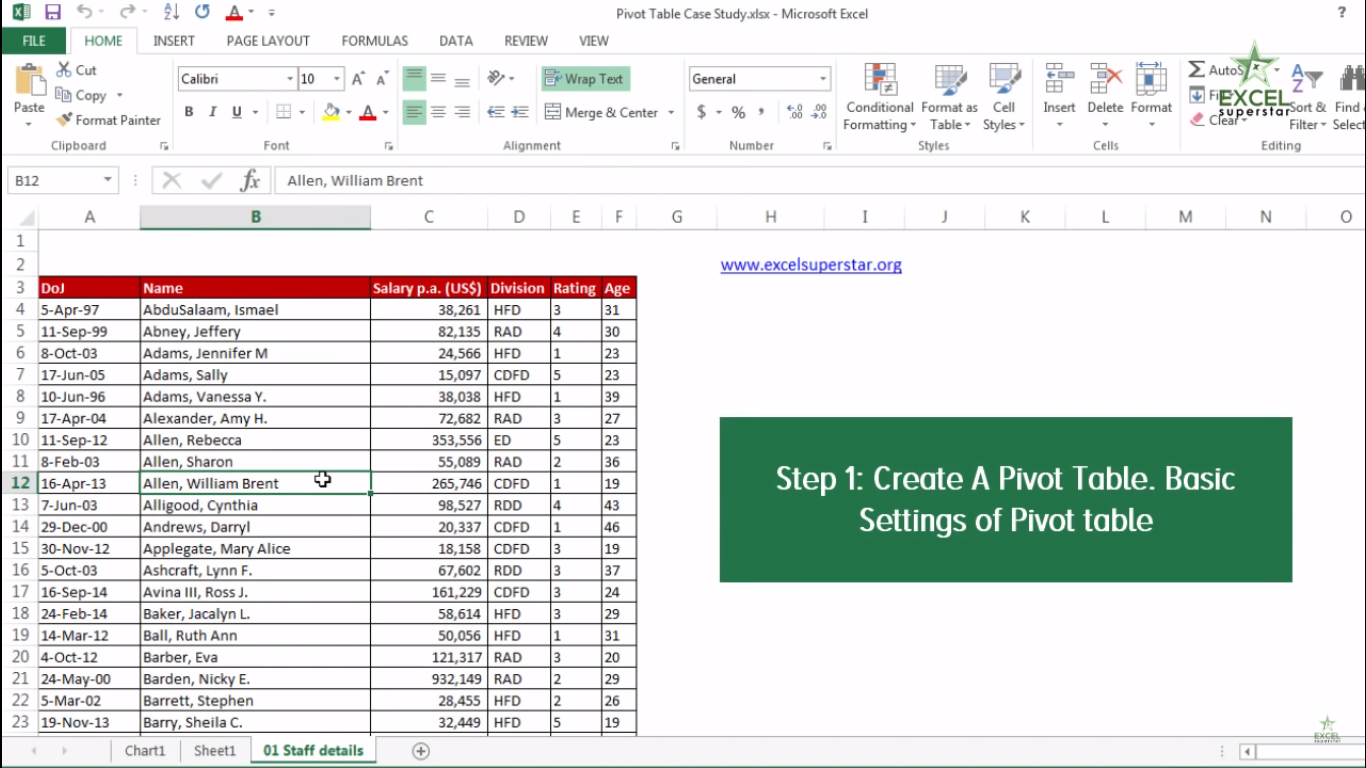Open the font name Calibri dropdown
Screen dimensions: 1366x768
coord(290,79)
